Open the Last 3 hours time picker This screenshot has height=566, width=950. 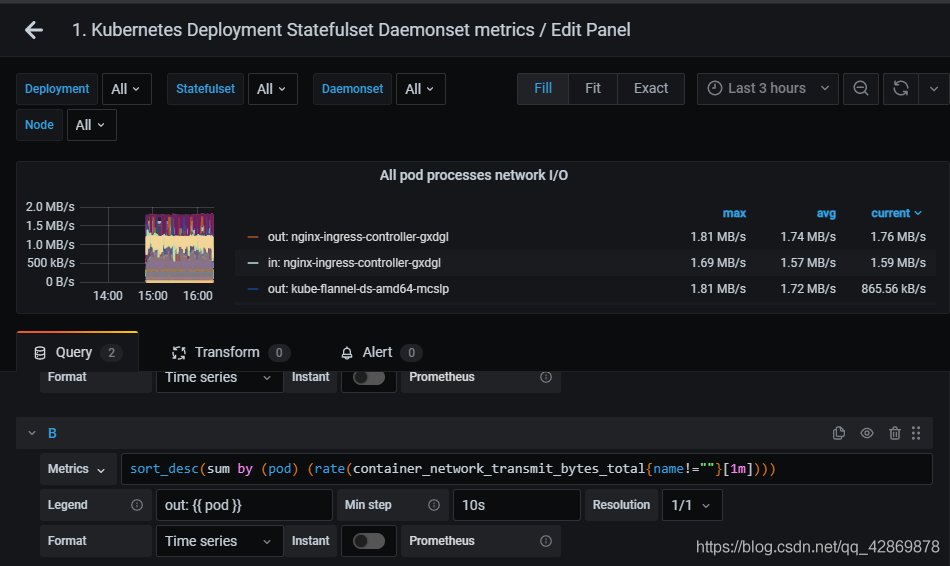click(768, 88)
